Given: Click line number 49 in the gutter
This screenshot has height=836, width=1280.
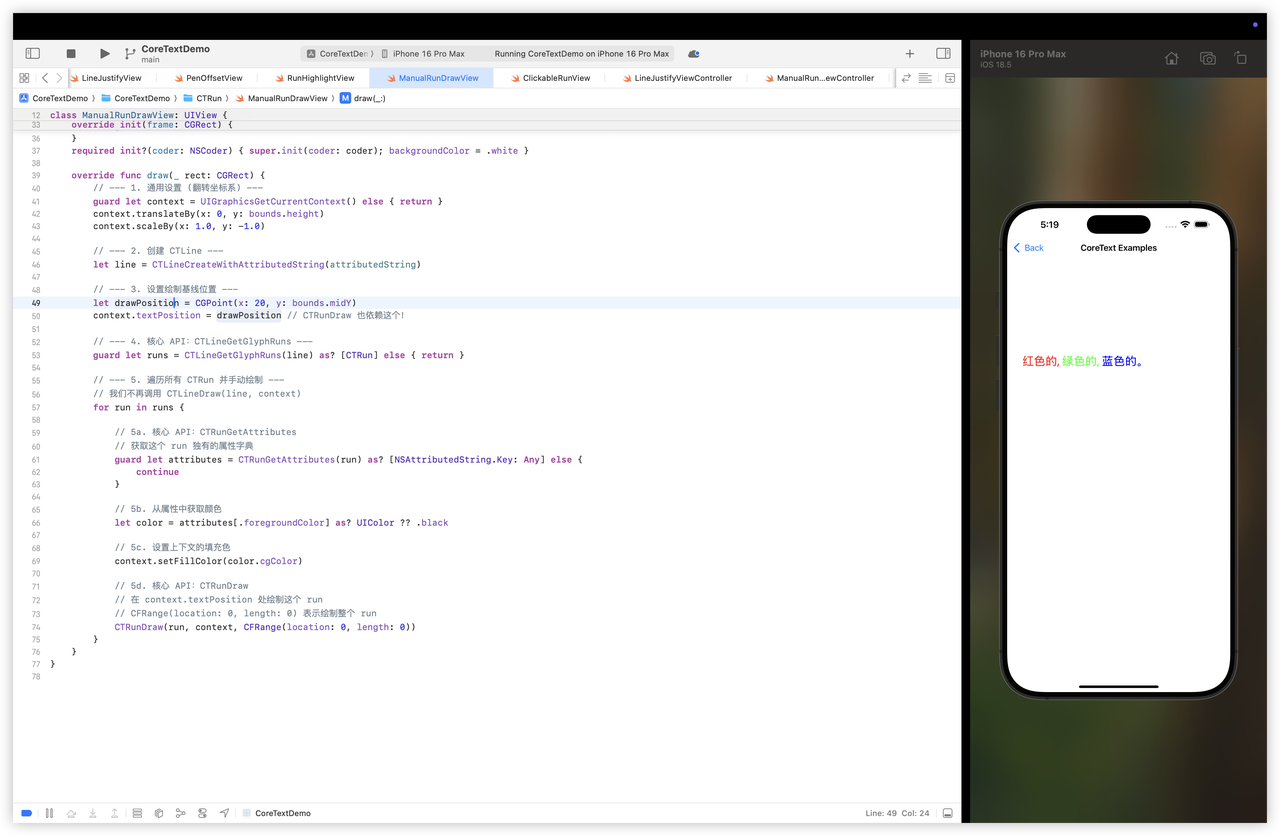Looking at the screenshot, I should pyautogui.click(x=36, y=303).
